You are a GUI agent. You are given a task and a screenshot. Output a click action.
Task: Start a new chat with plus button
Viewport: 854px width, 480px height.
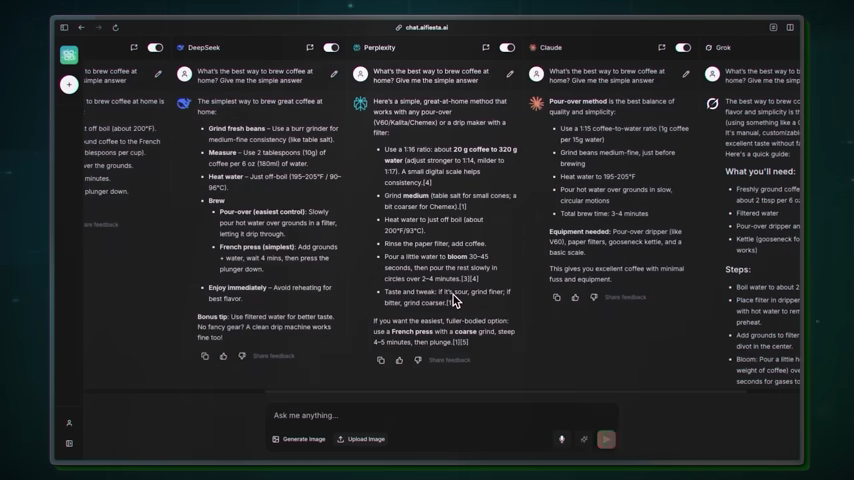69,84
